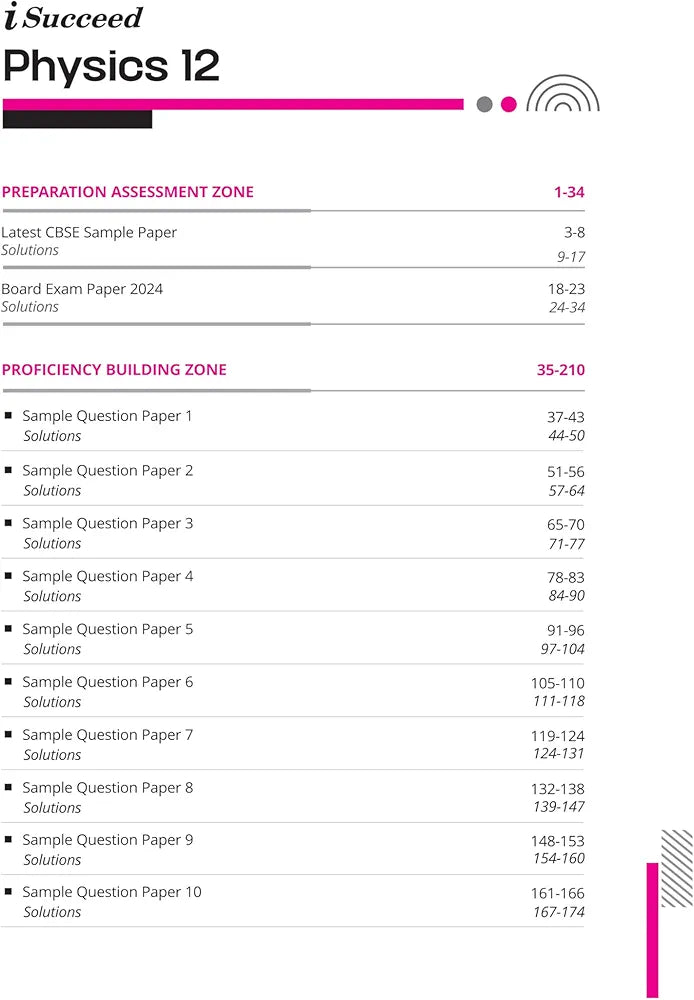
Task: Click the pink dot in the header
Action: coord(509,104)
